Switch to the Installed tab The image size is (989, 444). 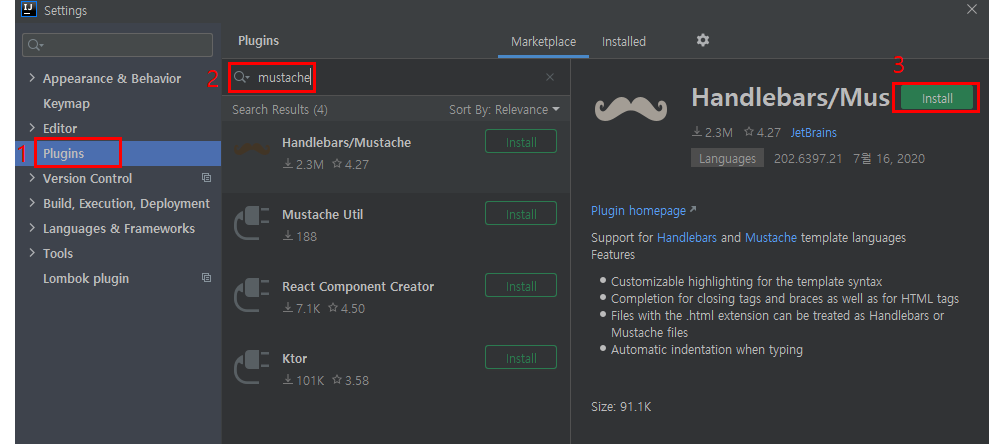[624, 42]
